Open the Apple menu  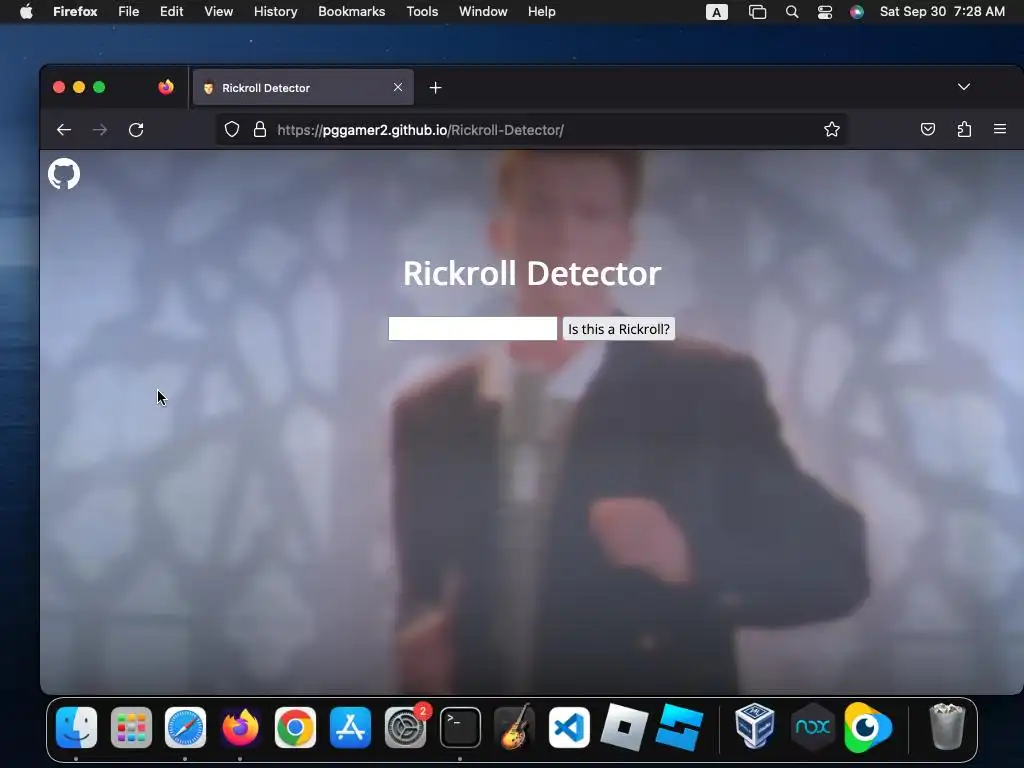pyautogui.click(x=26, y=12)
